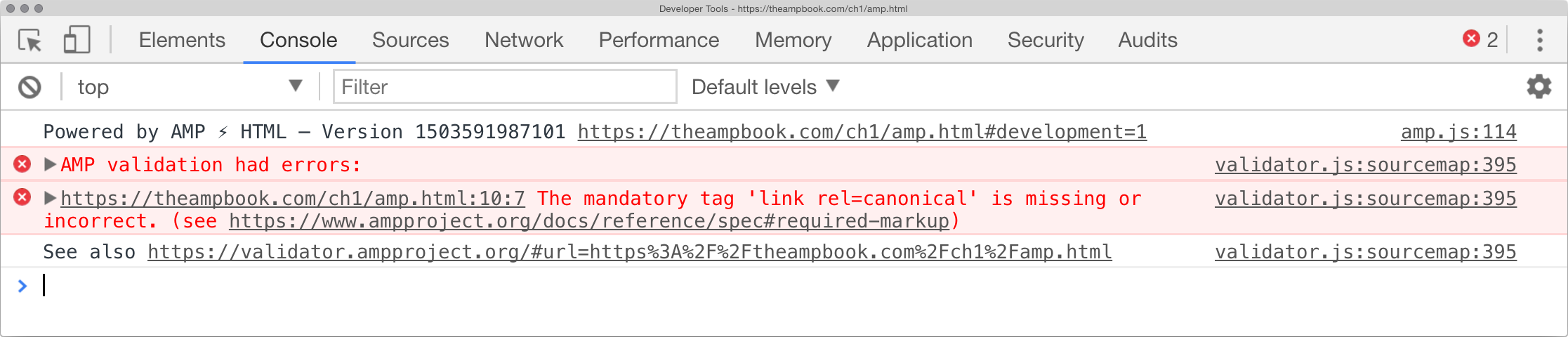Follow the validator.ampproject.org link

[x=629, y=252]
